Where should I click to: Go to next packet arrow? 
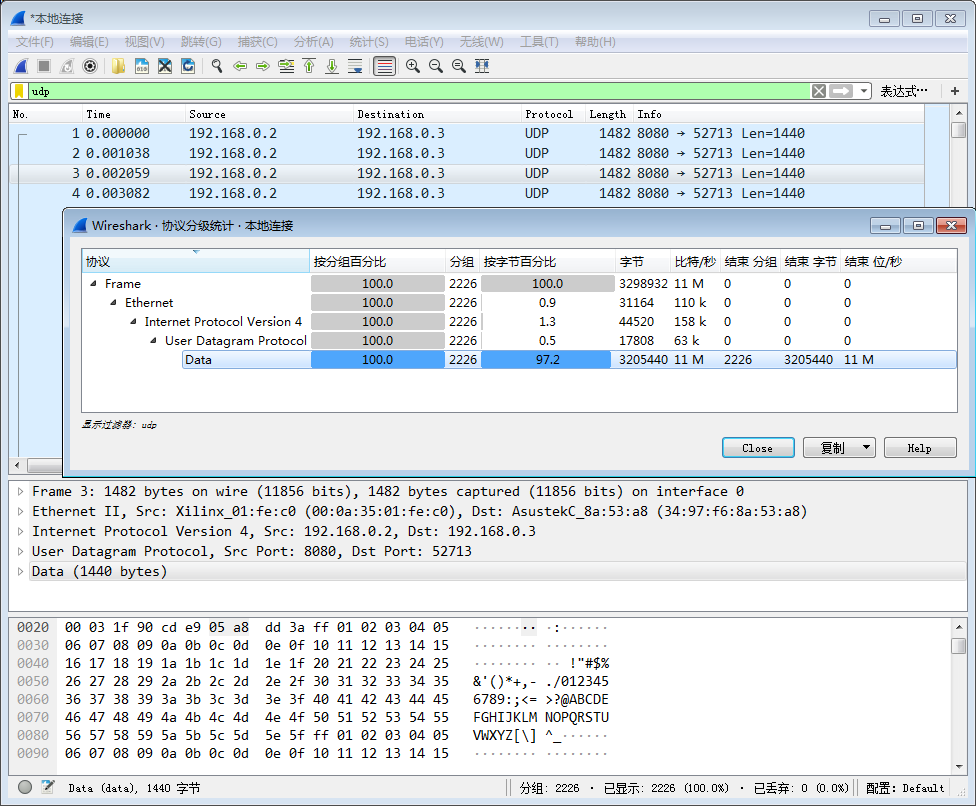(263, 66)
